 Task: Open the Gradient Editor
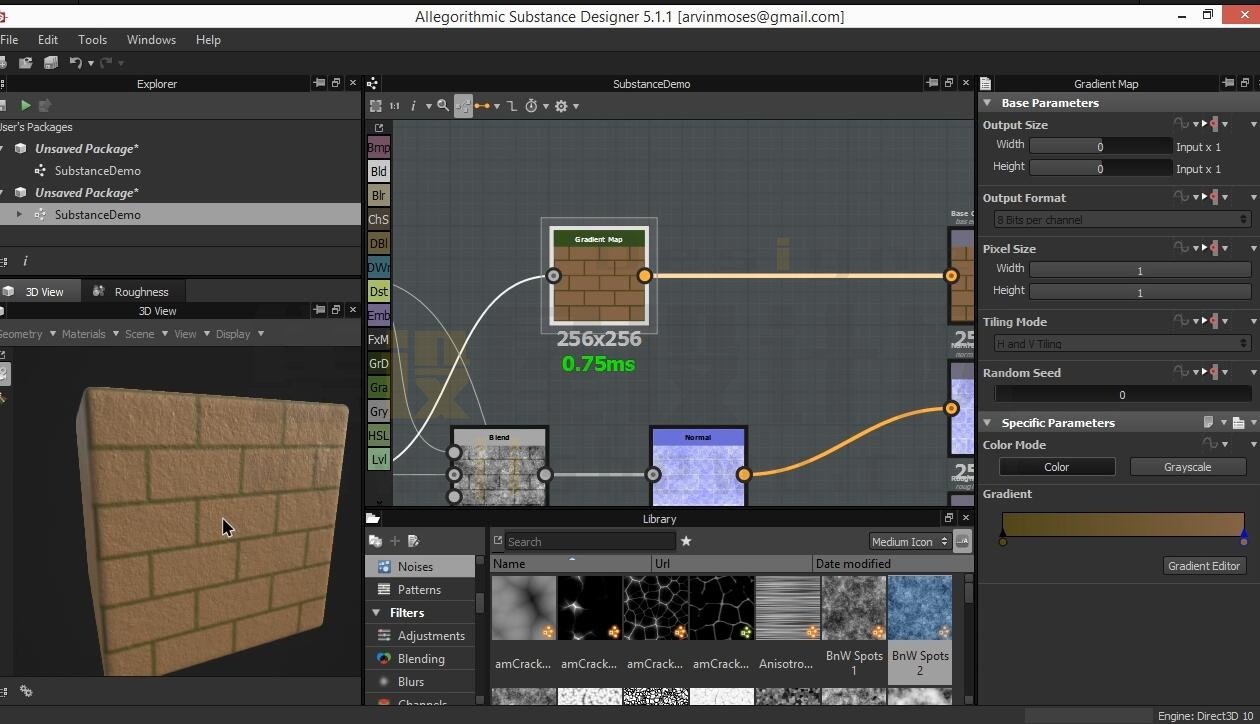[1204, 566]
